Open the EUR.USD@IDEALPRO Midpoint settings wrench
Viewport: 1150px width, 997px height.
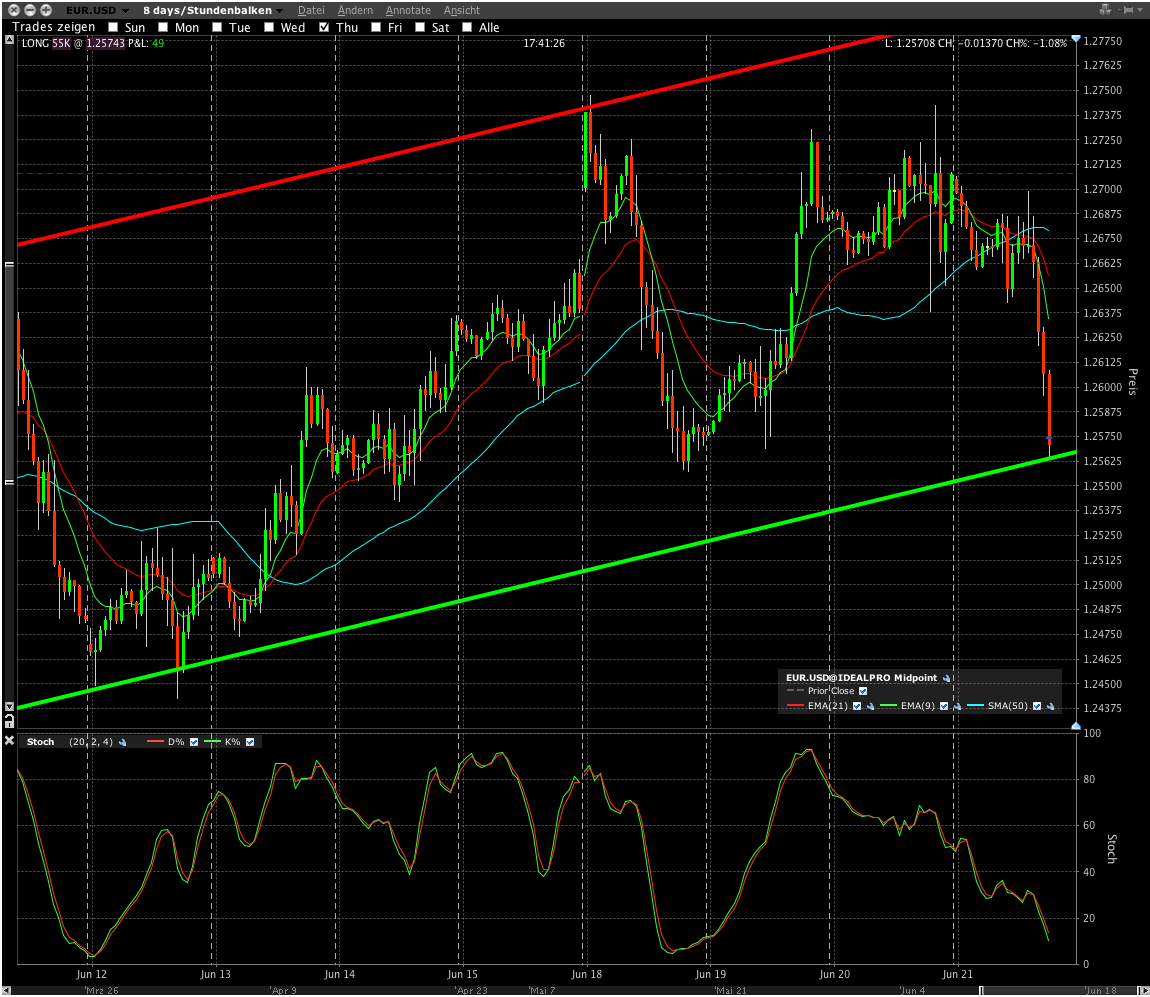tap(947, 679)
